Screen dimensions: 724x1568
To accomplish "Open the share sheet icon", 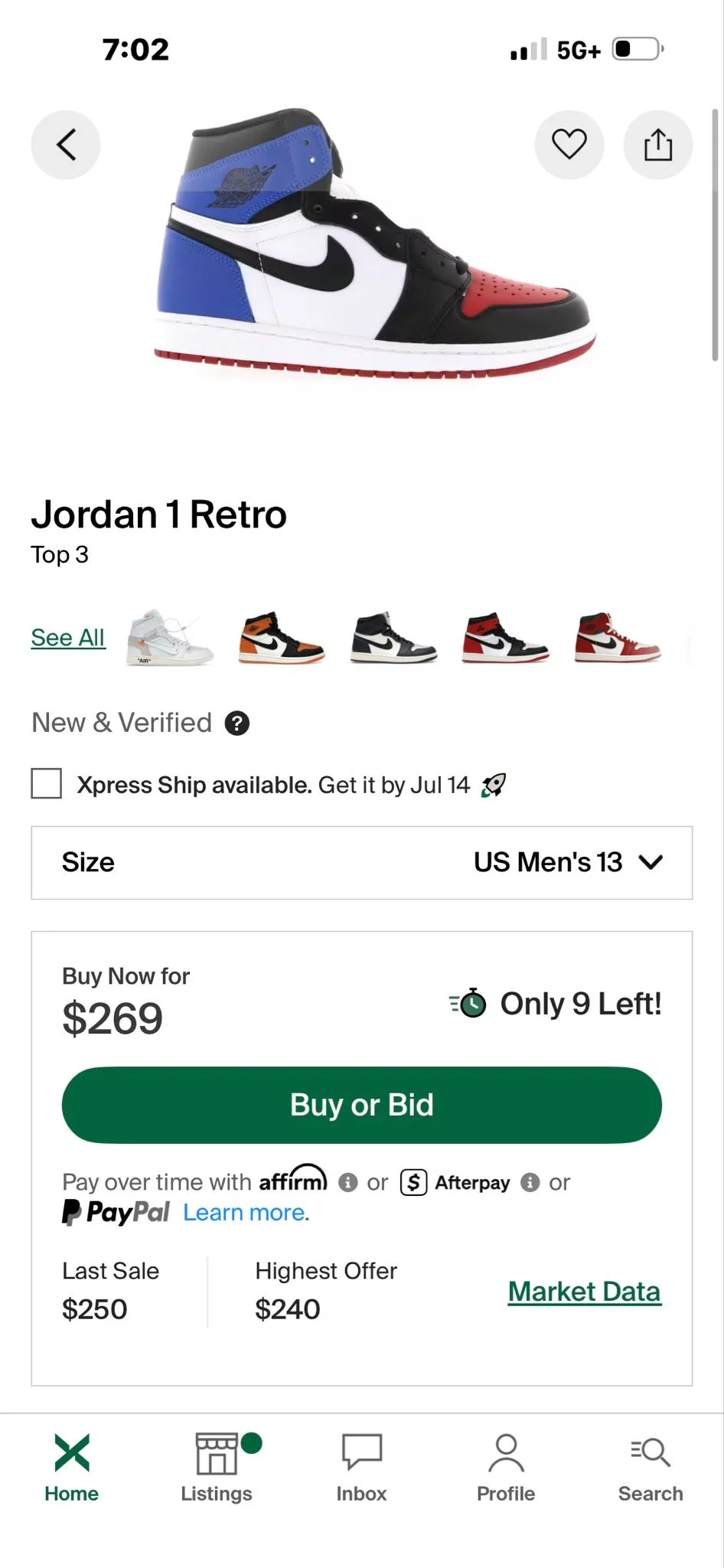I will pos(658,145).
